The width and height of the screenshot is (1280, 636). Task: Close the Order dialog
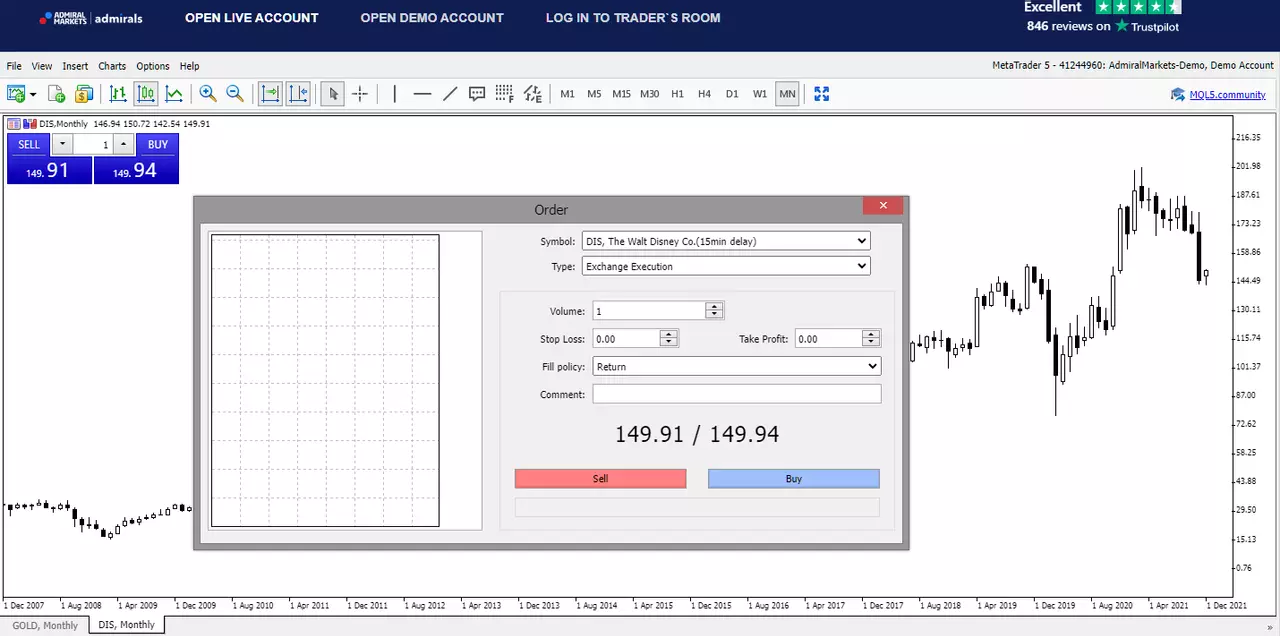click(883, 206)
